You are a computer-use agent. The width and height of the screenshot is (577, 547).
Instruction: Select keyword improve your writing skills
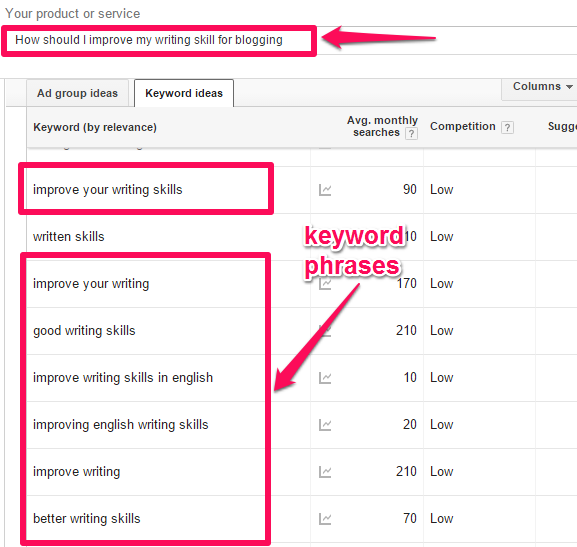click(x=107, y=190)
